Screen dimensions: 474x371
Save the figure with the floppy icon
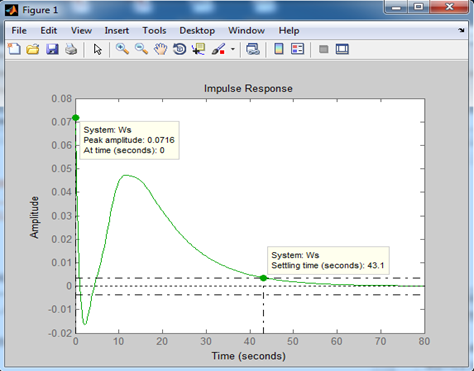coord(52,49)
